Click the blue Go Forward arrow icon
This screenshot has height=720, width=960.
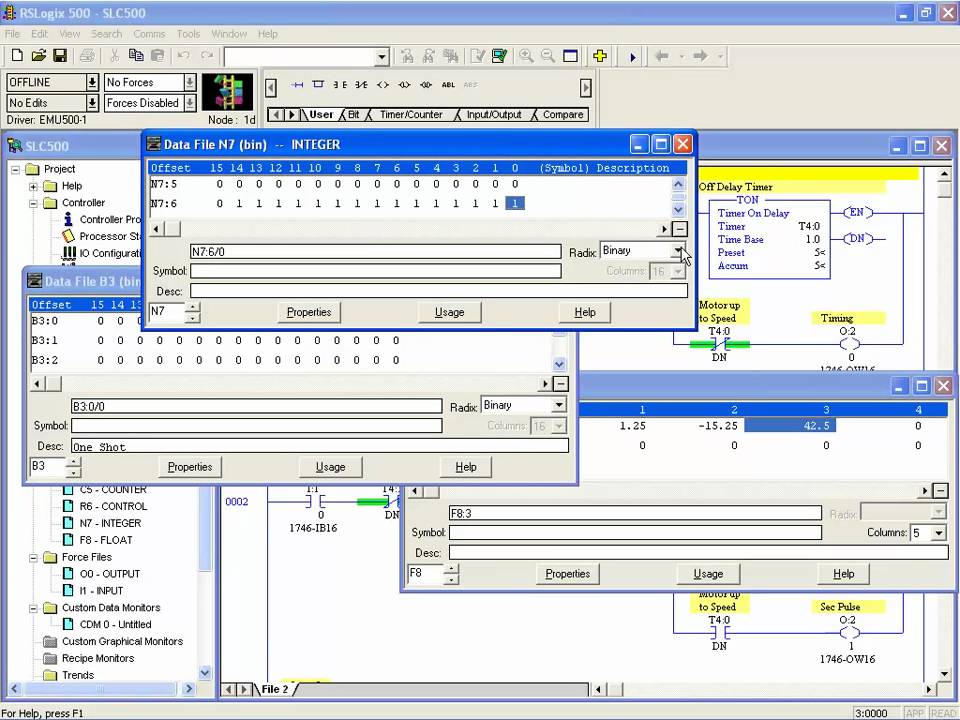tap(632, 57)
